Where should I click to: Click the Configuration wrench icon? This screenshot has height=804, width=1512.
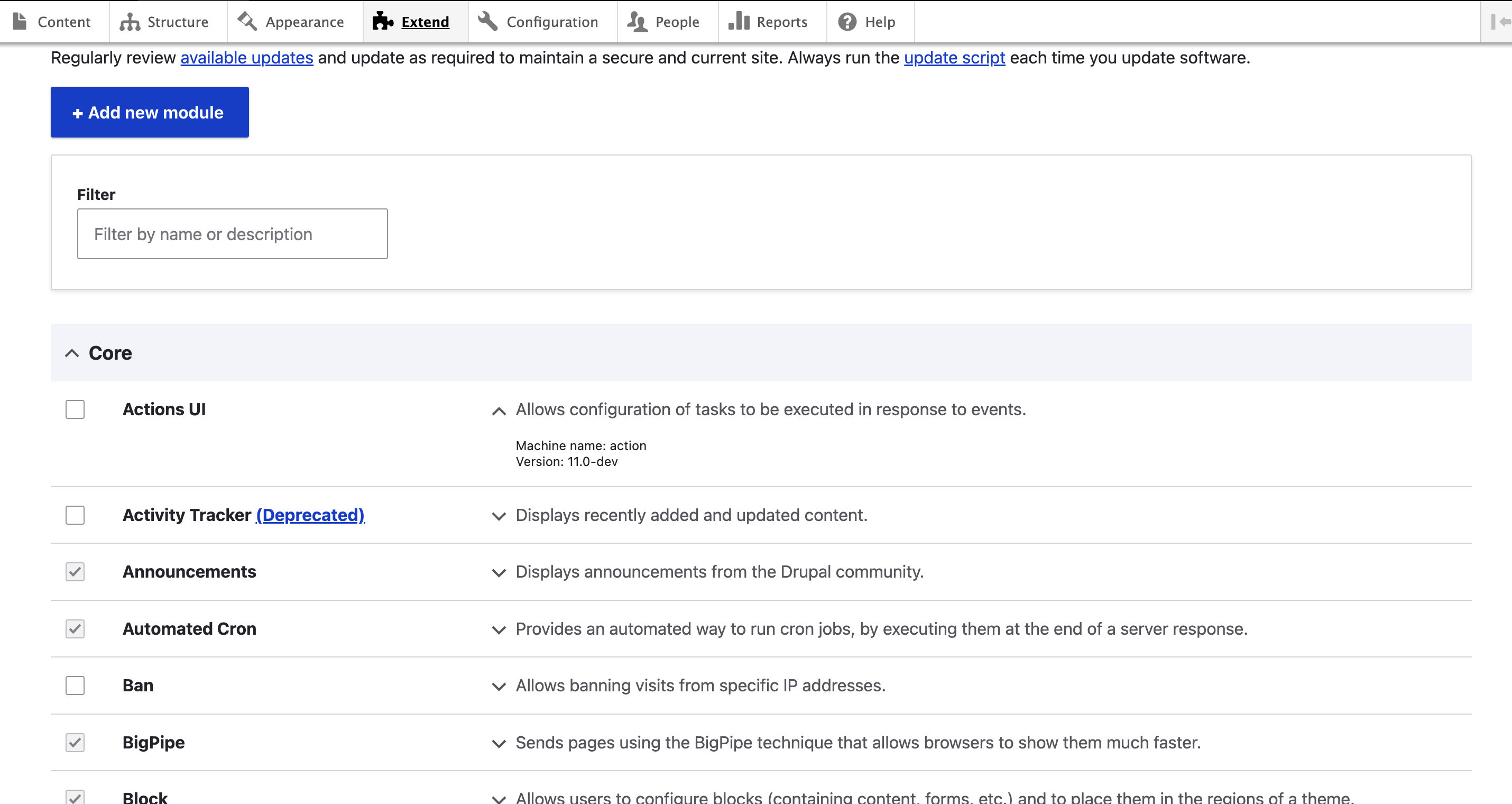487,21
